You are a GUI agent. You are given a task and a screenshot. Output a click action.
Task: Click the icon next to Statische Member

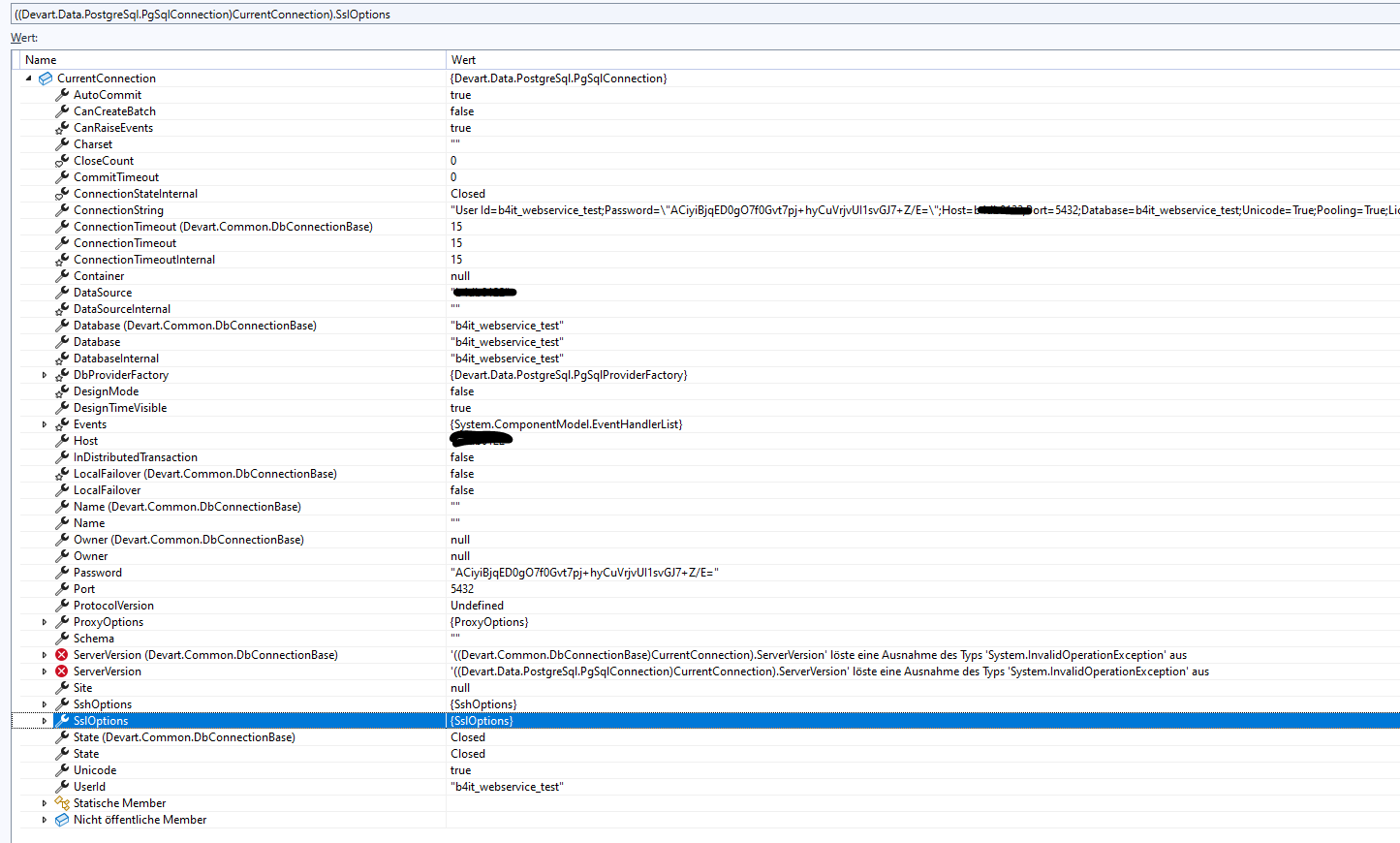(x=62, y=803)
